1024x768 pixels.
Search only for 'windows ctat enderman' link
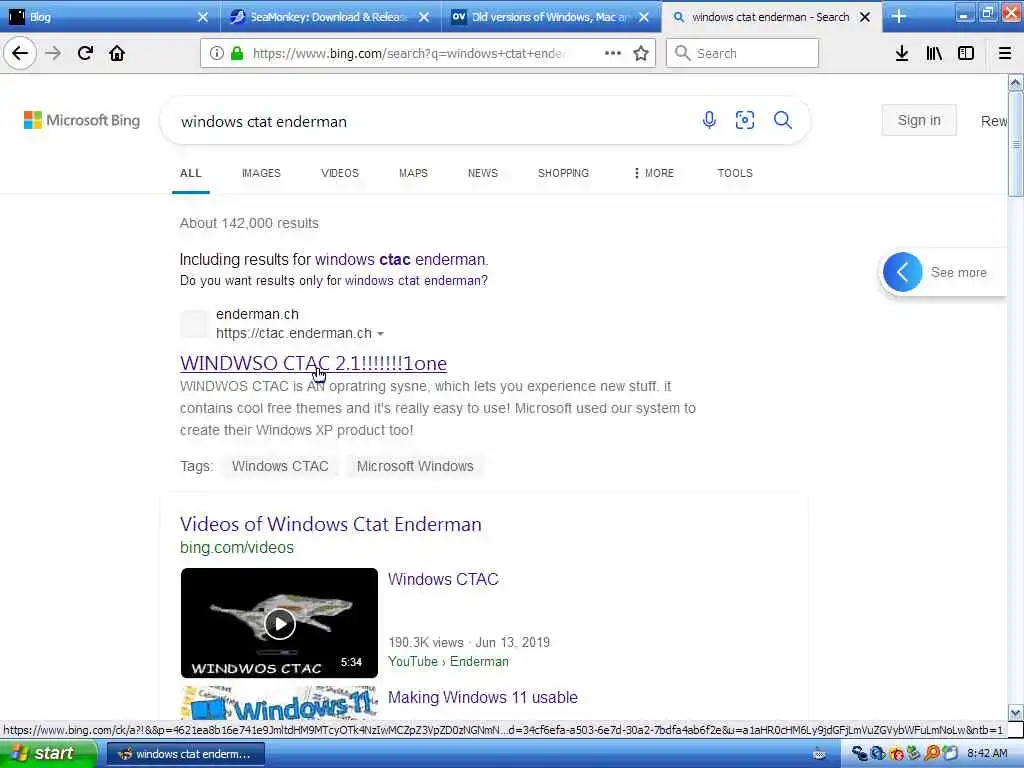tap(413, 281)
